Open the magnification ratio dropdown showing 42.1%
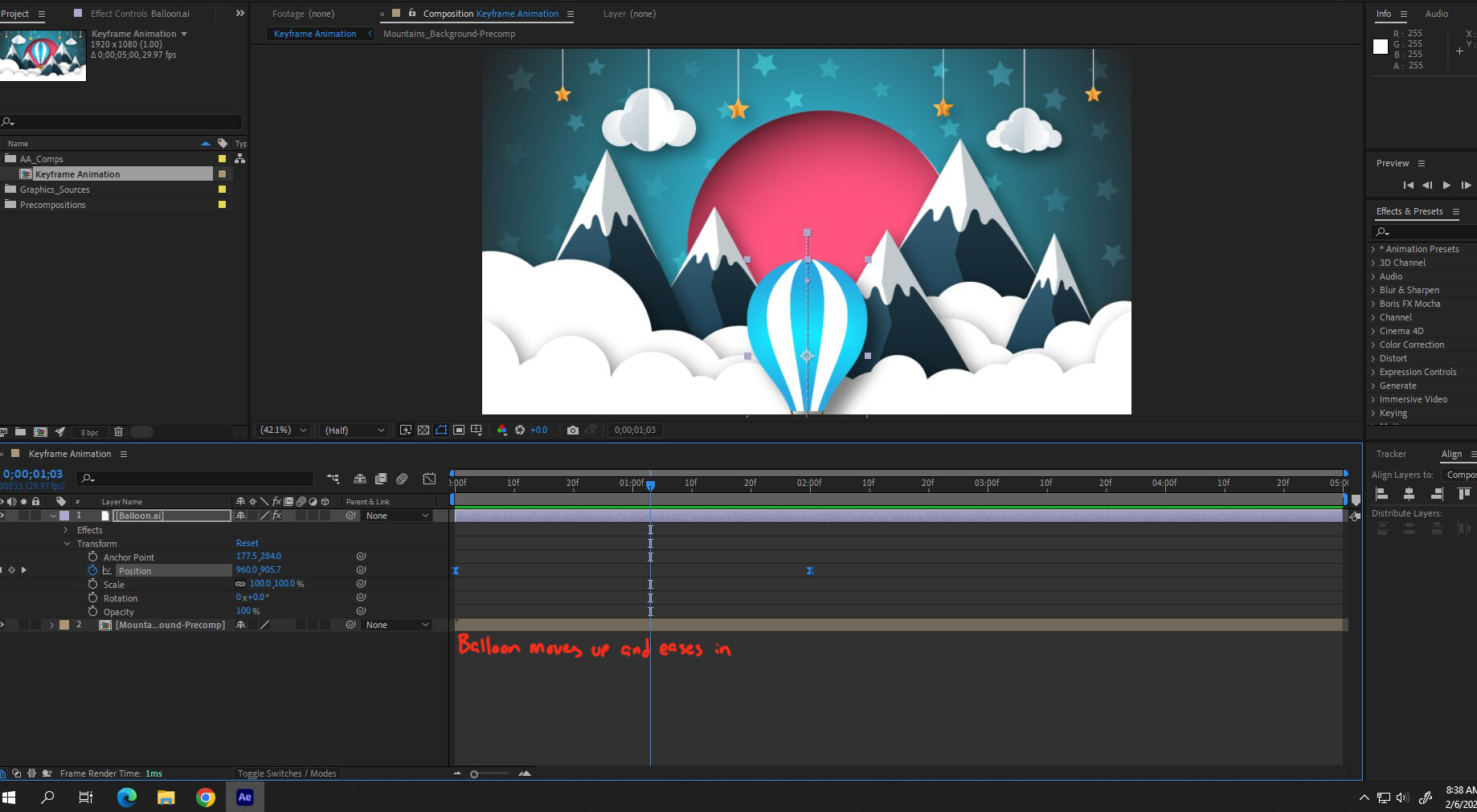 (x=282, y=430)
